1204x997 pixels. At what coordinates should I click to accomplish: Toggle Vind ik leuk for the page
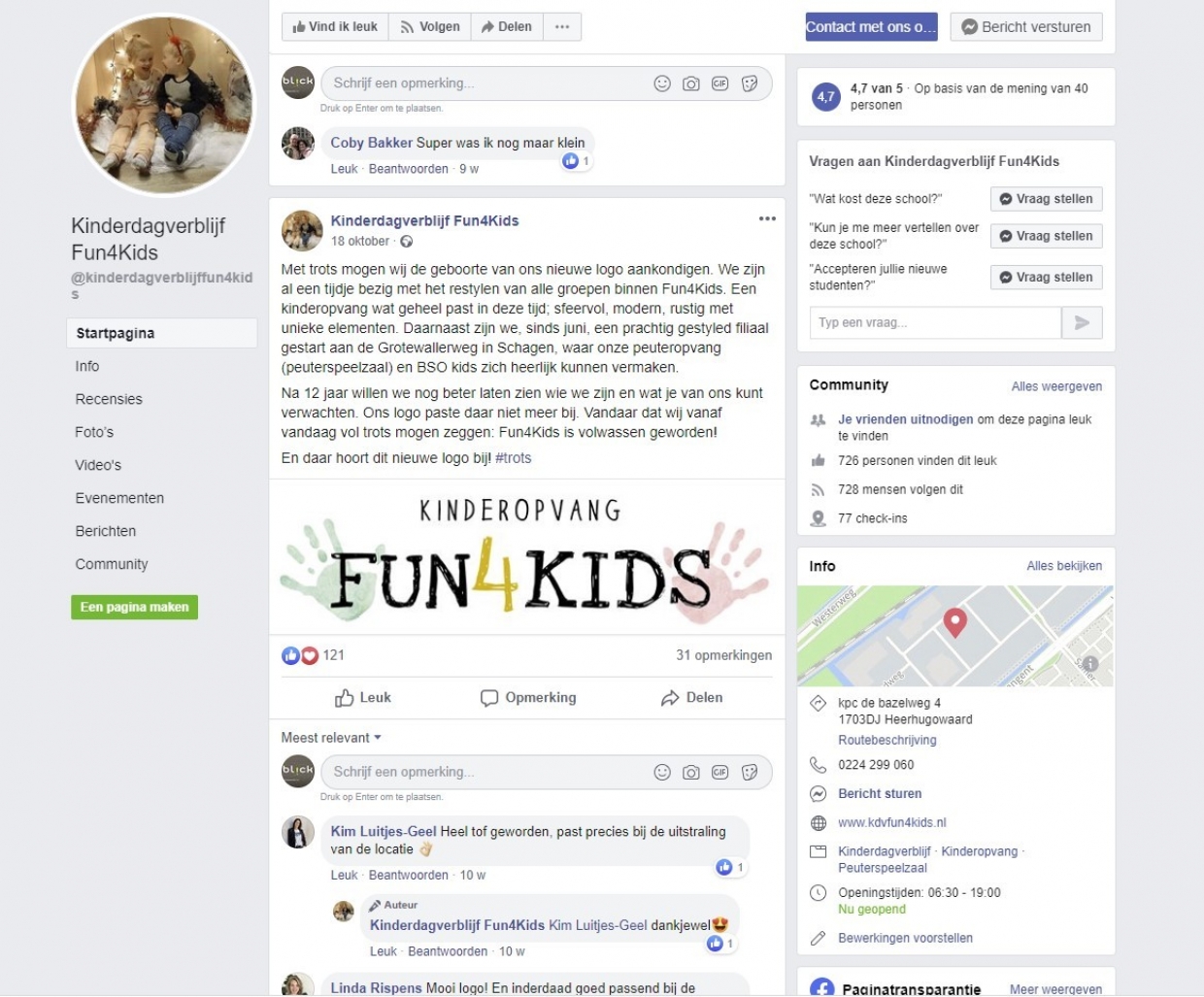click(335, 26)
